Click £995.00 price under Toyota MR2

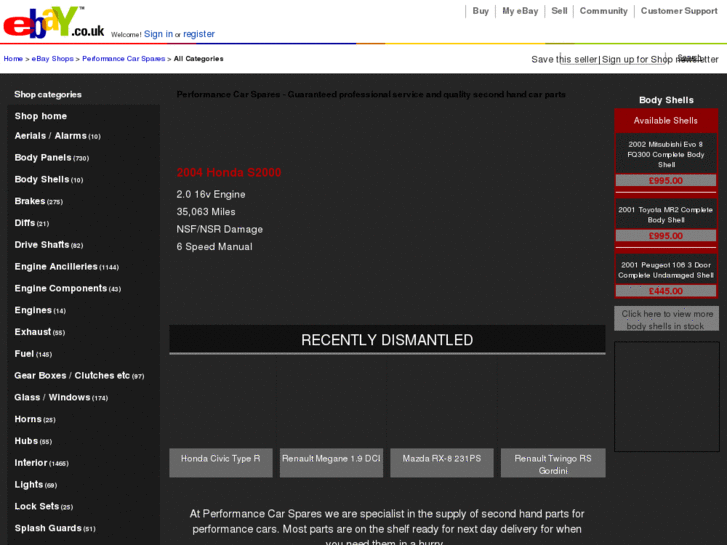tap(666, 236)
